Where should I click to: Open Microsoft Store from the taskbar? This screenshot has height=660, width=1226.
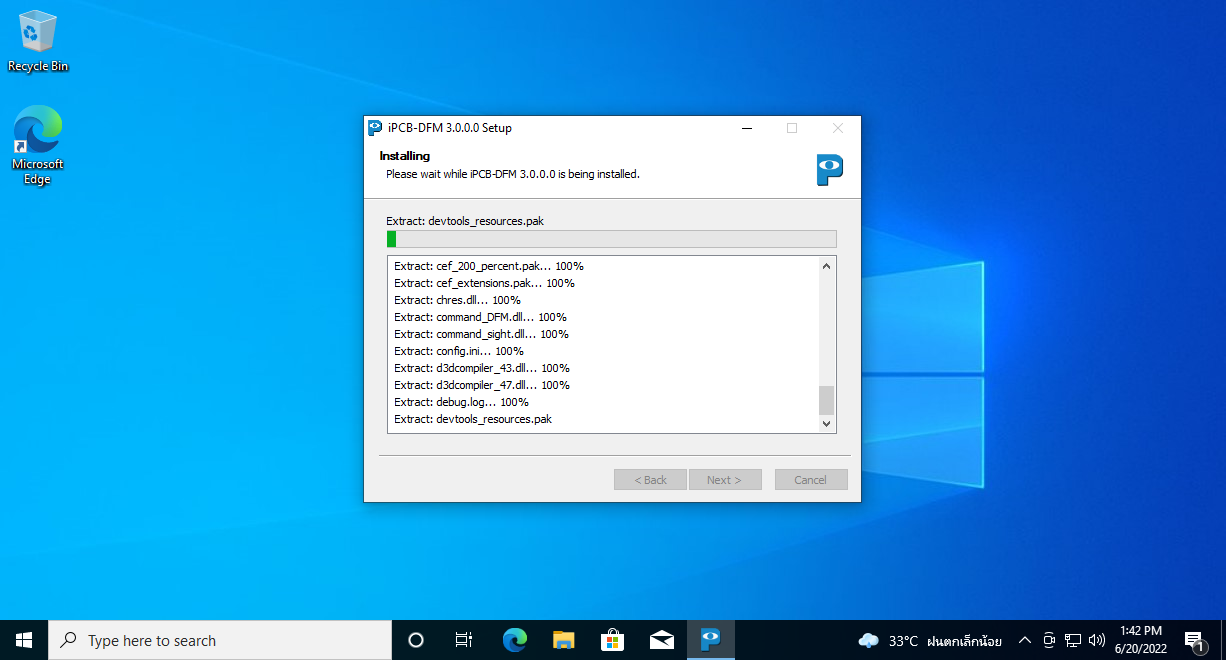pyautogui.click(x=613, y=640)
